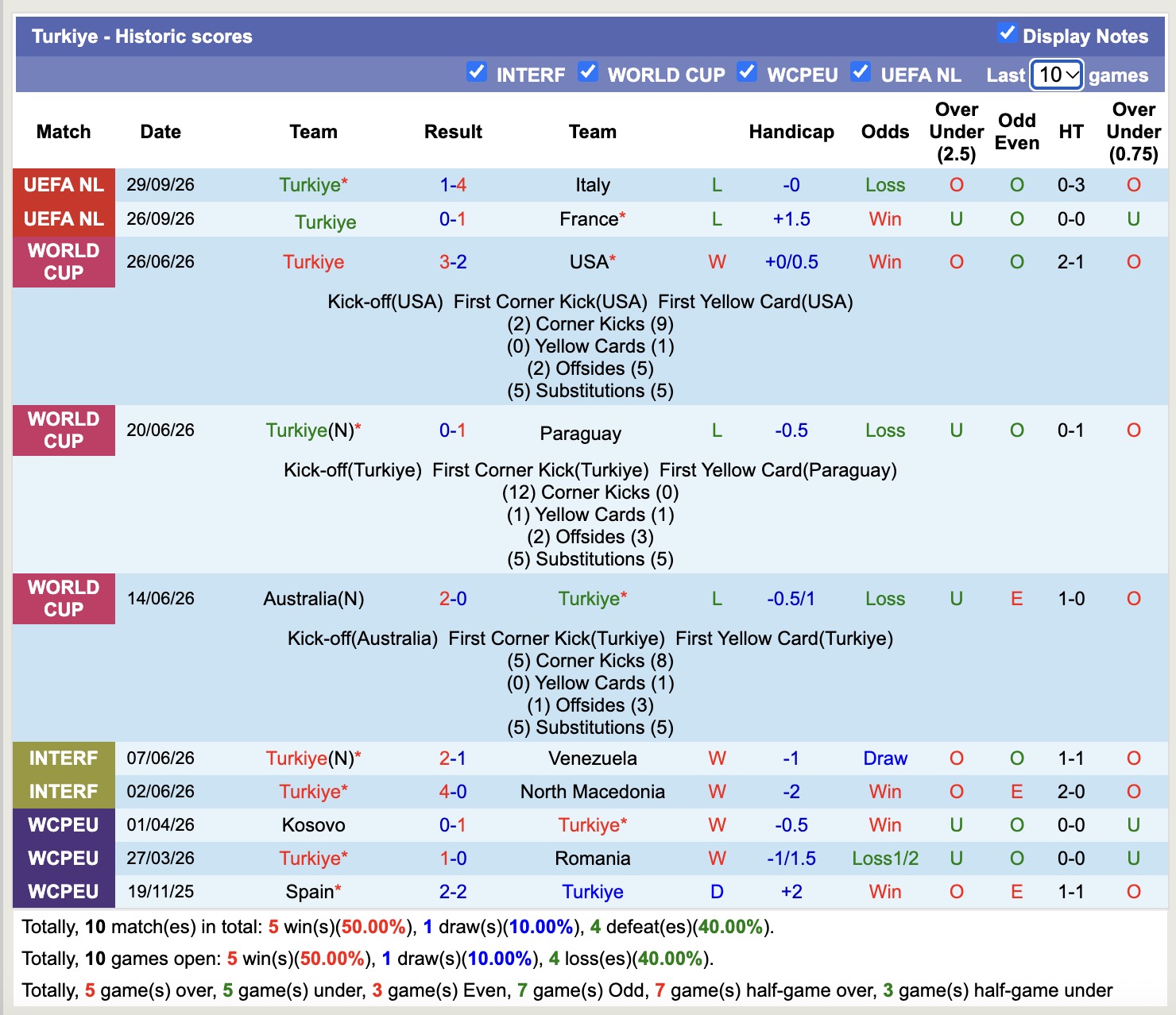Click the WORLD CUP label dated 26/06/26
Screen dimensions: 1176x1015
pyautogui.click(x=64, y=262)
